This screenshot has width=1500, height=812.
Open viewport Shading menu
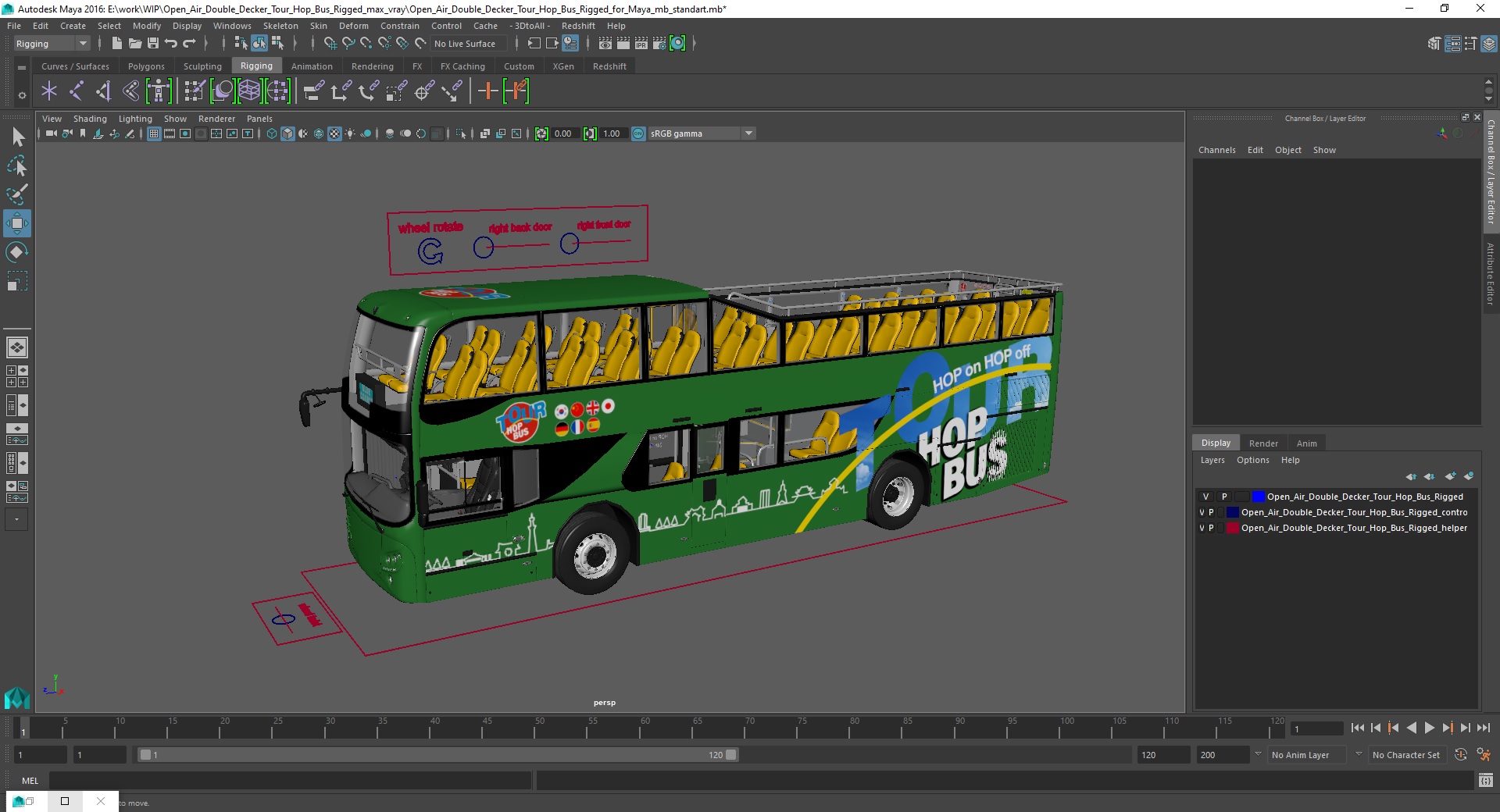90,119
